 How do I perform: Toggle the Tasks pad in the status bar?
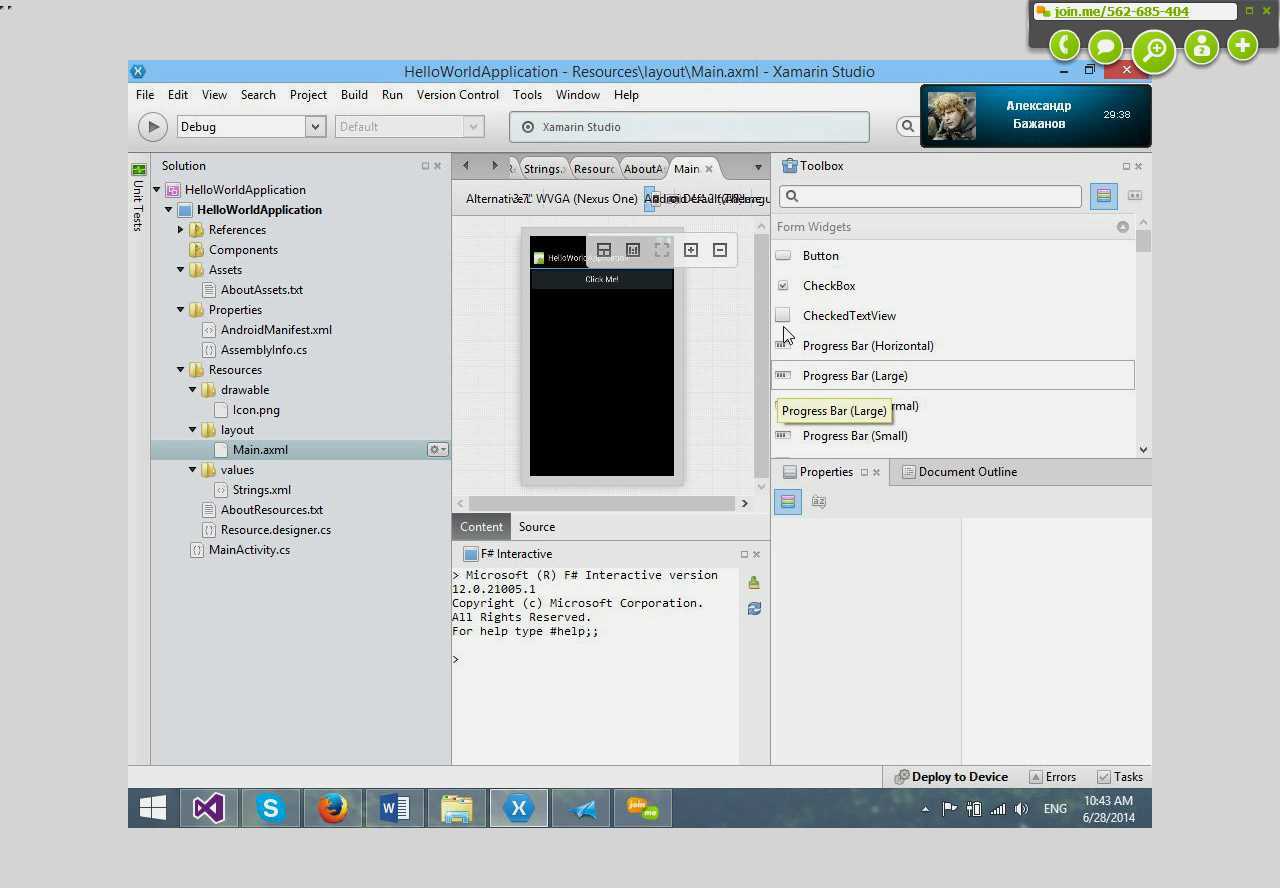(1120, 777)
